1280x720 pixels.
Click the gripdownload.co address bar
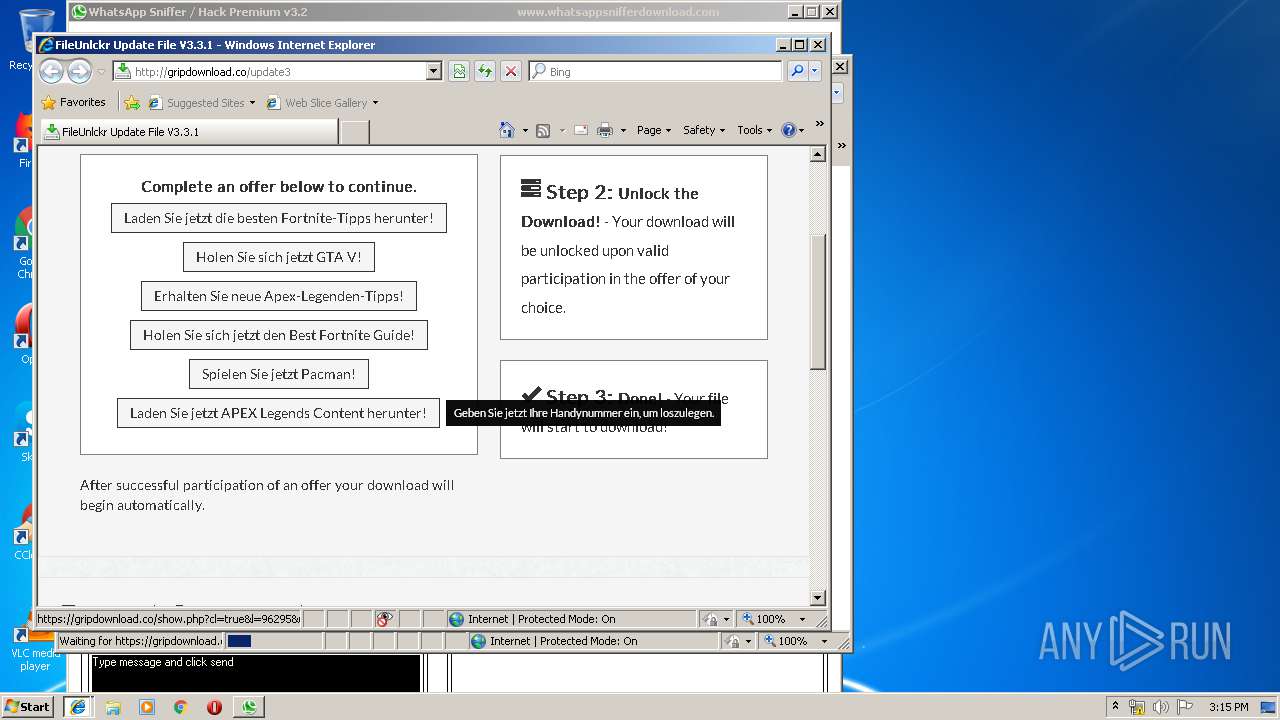click(269, 71)
